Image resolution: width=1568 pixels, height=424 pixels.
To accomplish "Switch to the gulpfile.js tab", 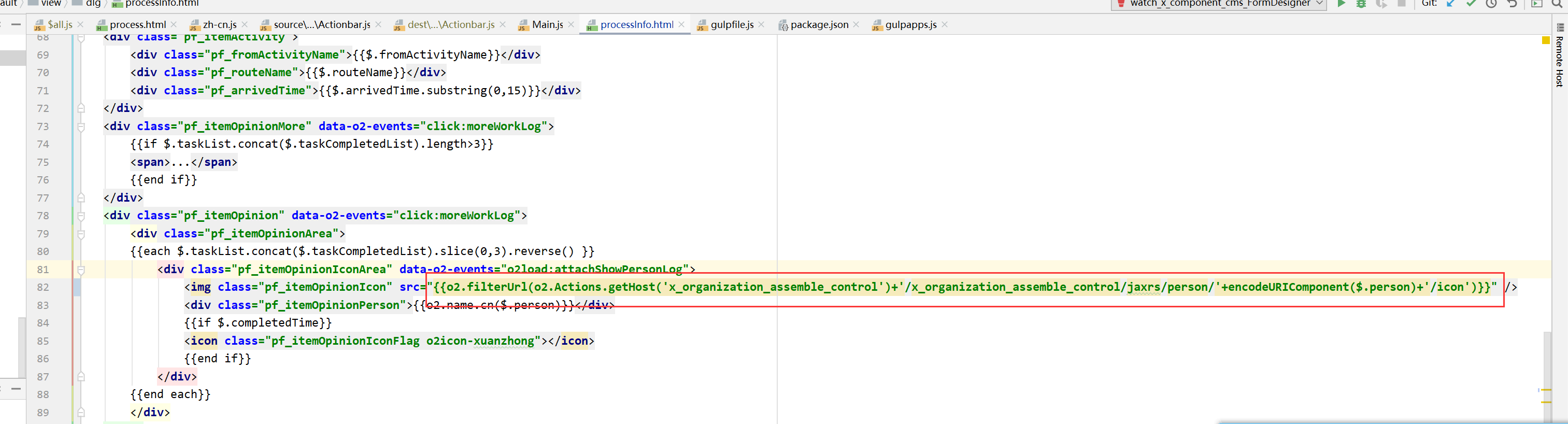I will coord(732,24).
